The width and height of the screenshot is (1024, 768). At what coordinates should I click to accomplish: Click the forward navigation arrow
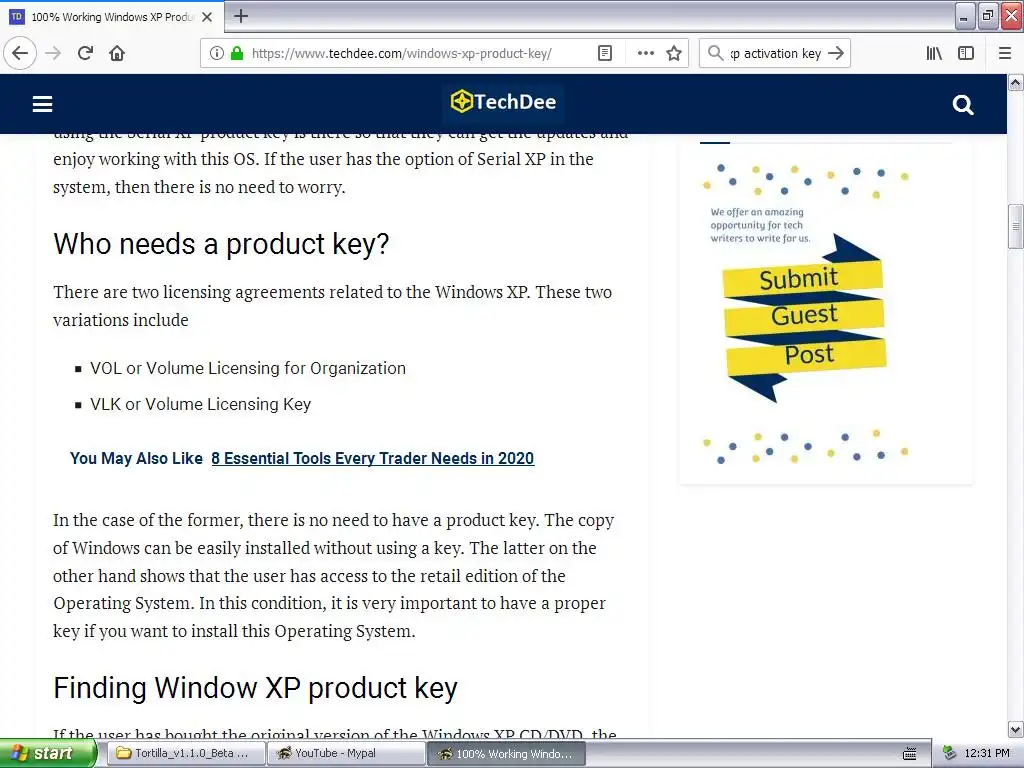point(53,53)
